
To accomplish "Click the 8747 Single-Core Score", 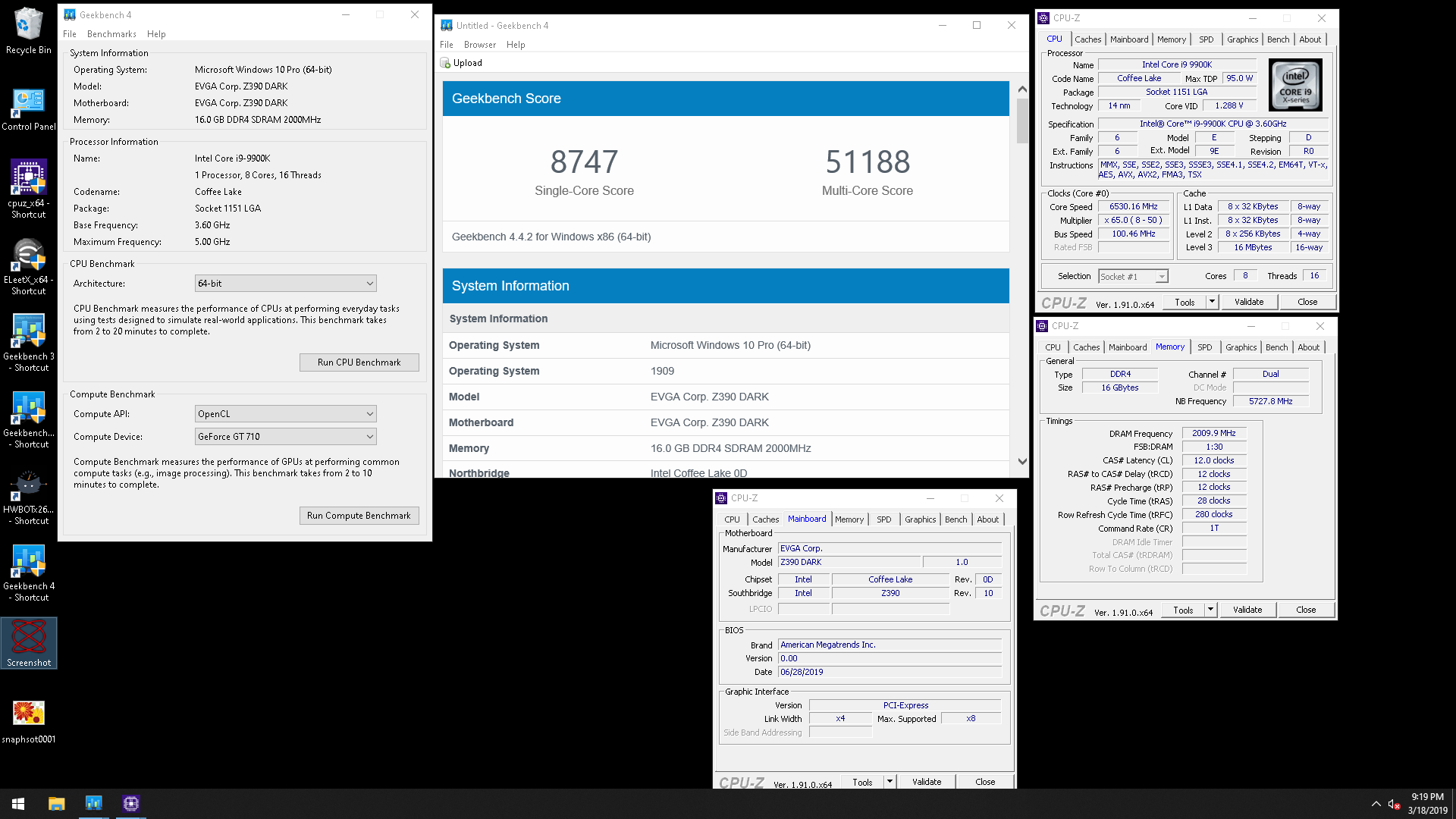I will click(x=584, y=162).
